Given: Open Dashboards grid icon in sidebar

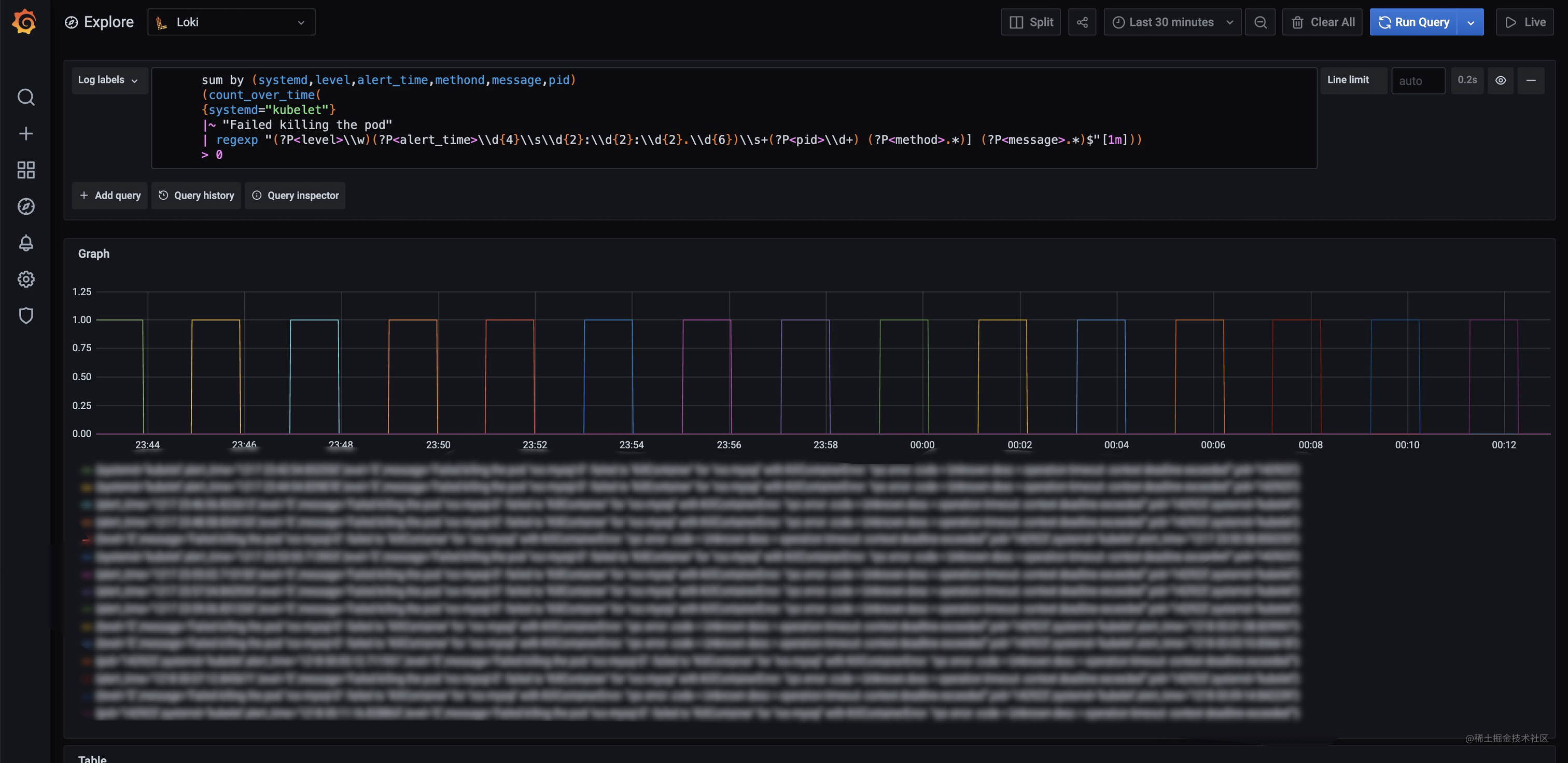Looking at the screenshot, I should (25, 170).
